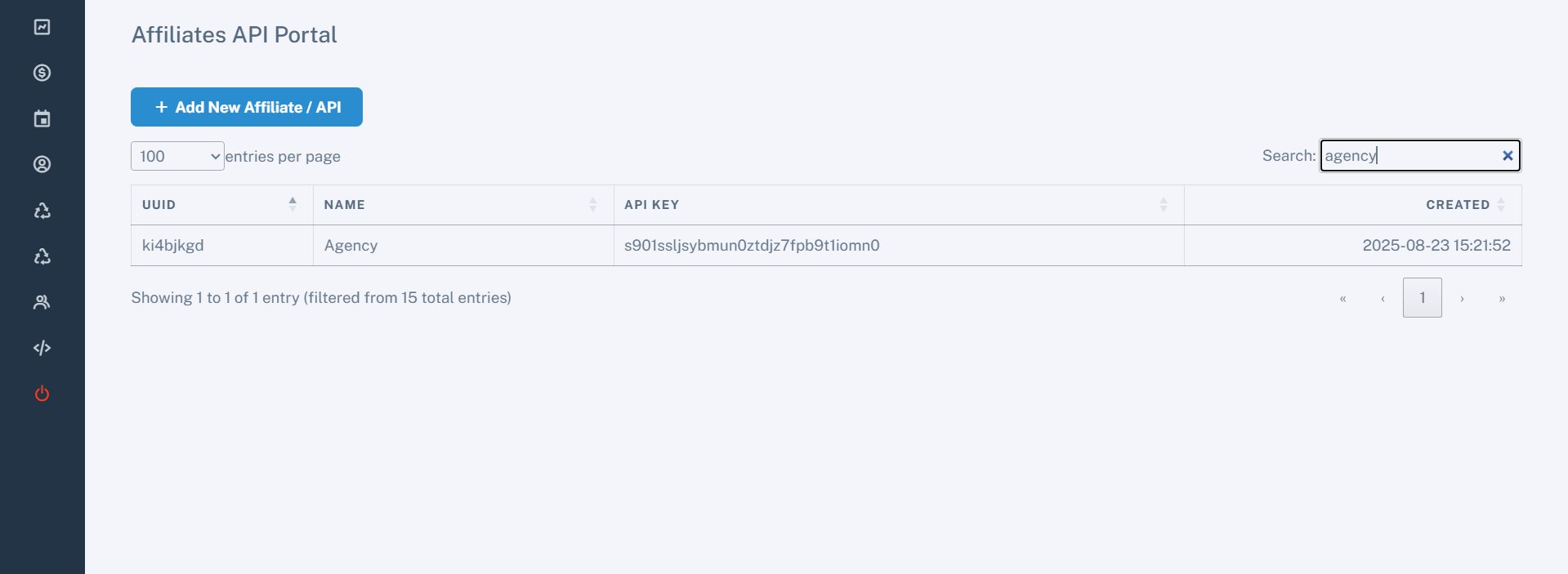Go to page 1 in pagination
This screenshot has width=1568, height=574.
pyautogui.click(x=1422, y=298)
